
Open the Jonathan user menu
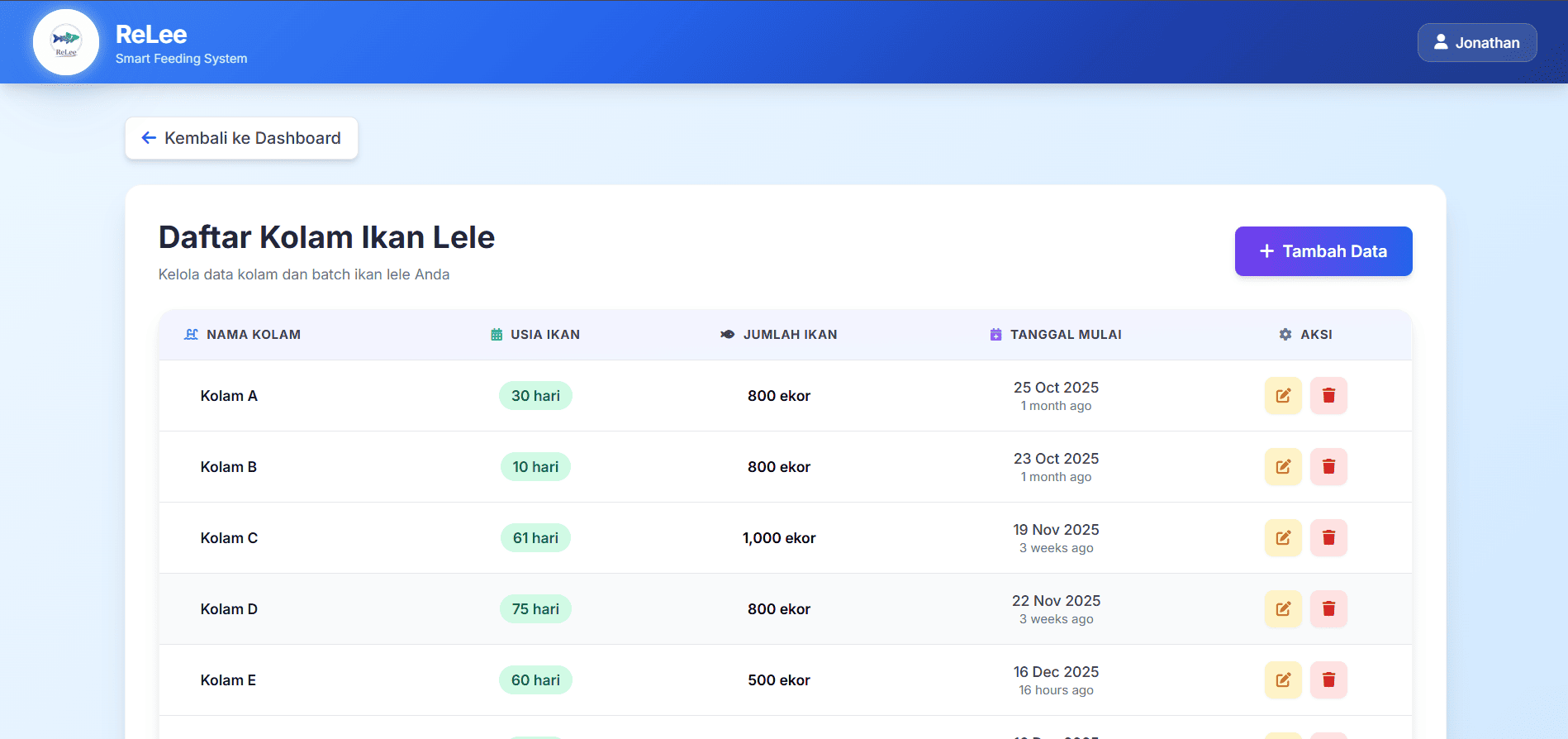tap(1476, 43)
